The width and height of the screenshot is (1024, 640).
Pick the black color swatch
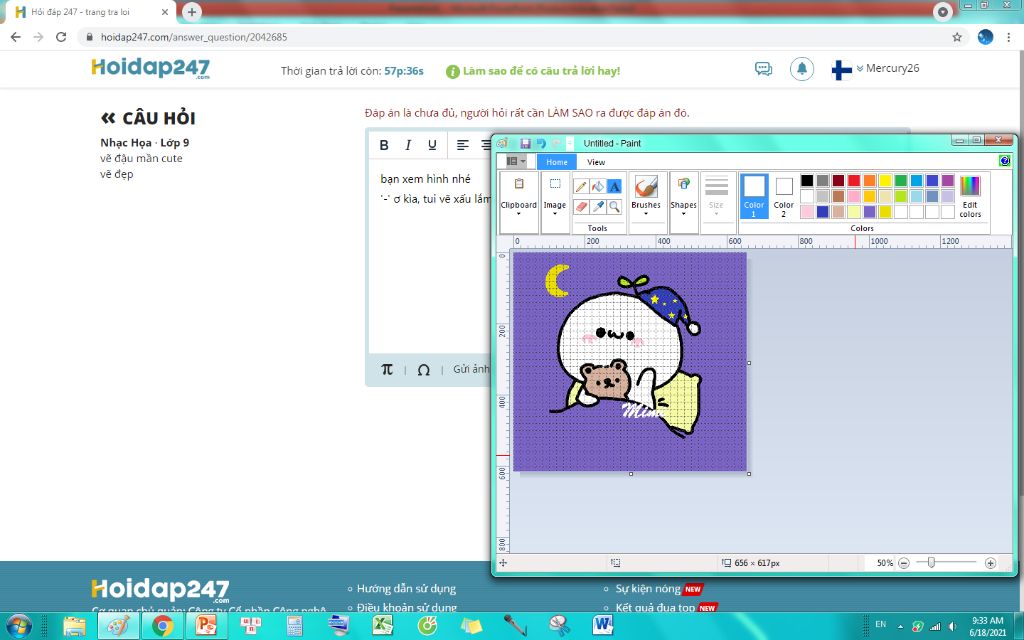click(x=807, y=180)
